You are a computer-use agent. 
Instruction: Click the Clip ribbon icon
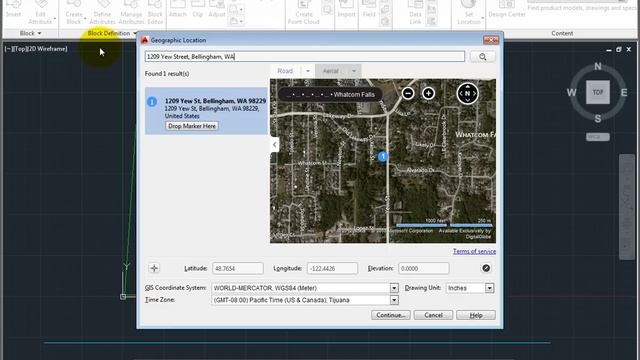tap(198, 9)
